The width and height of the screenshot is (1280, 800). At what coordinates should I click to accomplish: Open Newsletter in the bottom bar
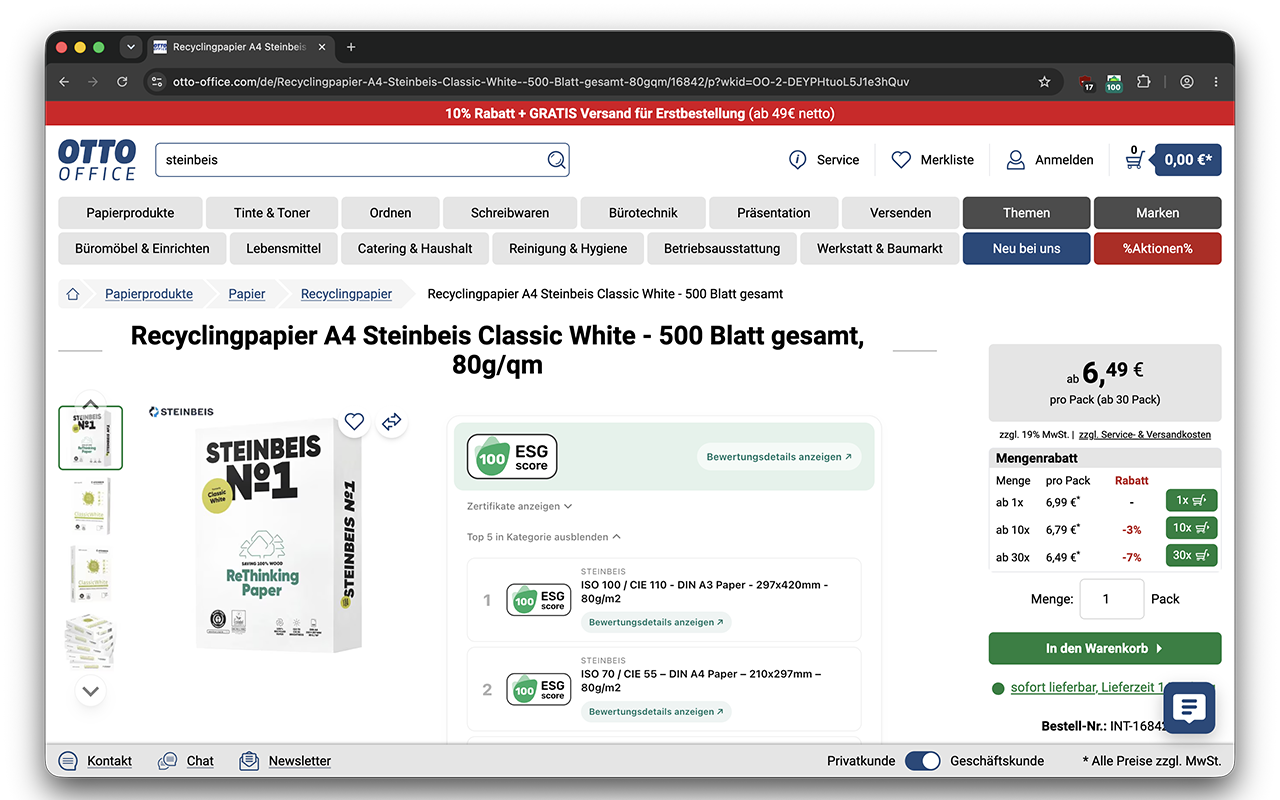point(285,761)
